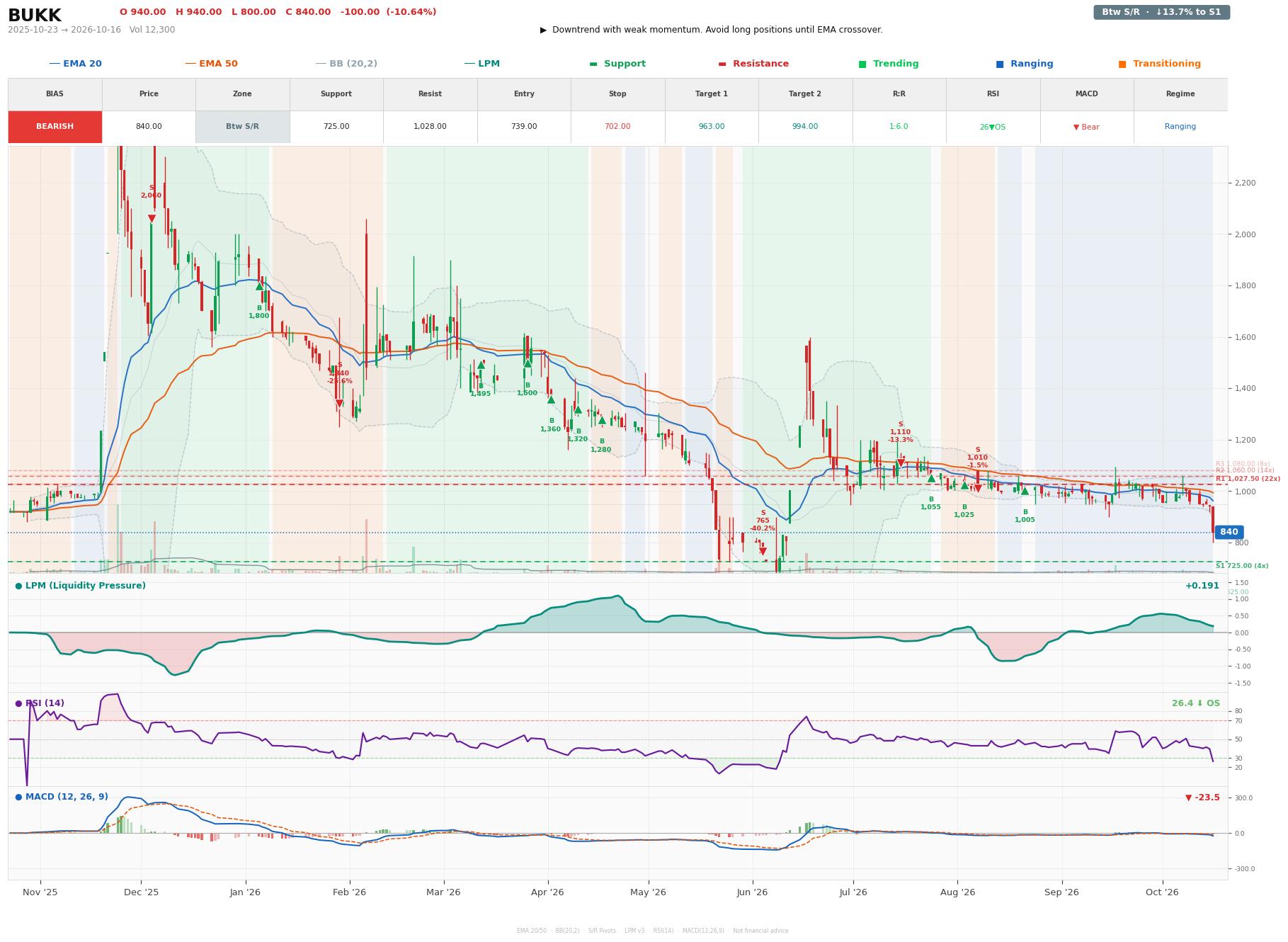Screen dimensions: 1288x942
Task: Click the Stop value 702.00
Action: pos(617,127)
